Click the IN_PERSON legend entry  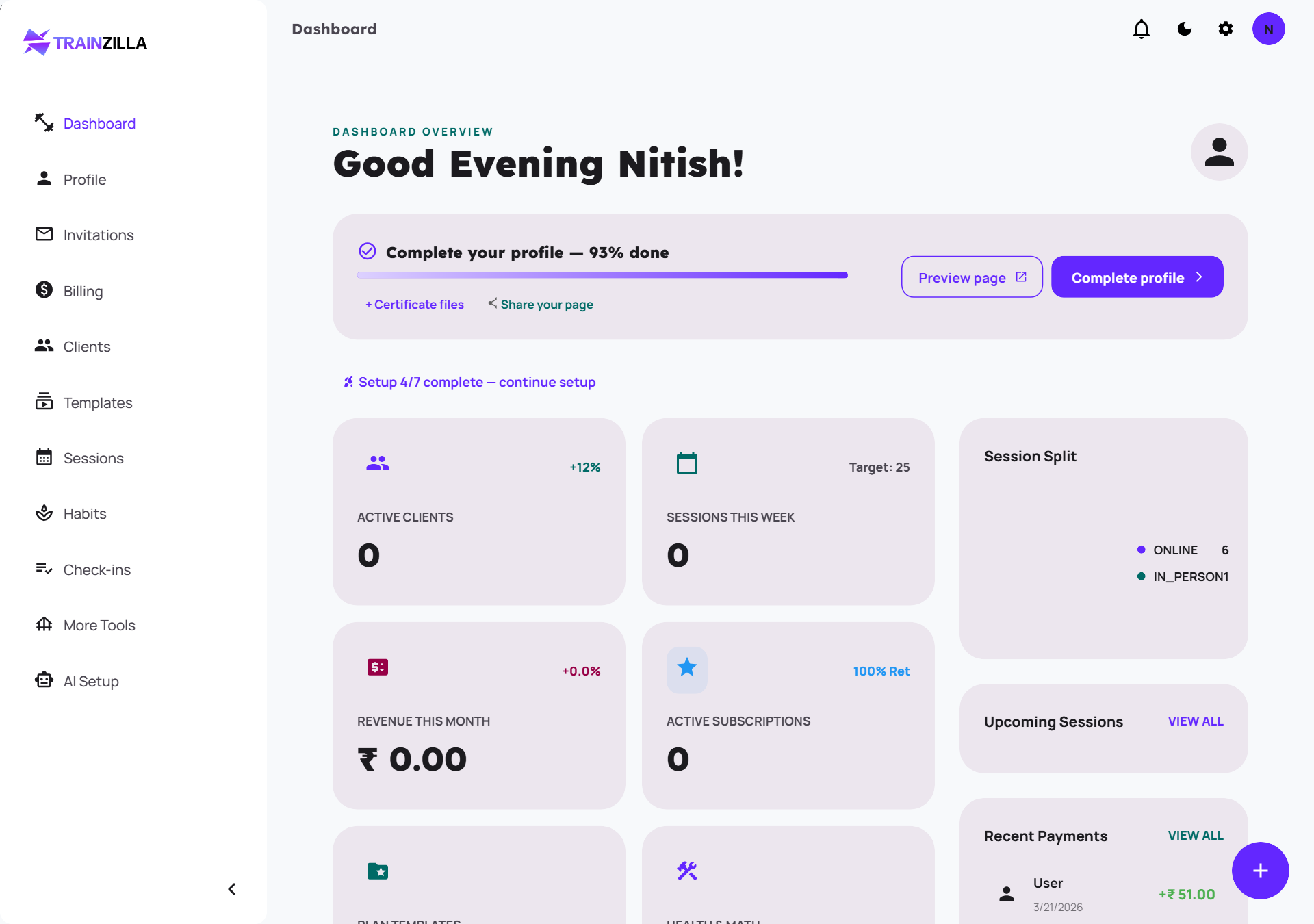(x=1183, y=577)
